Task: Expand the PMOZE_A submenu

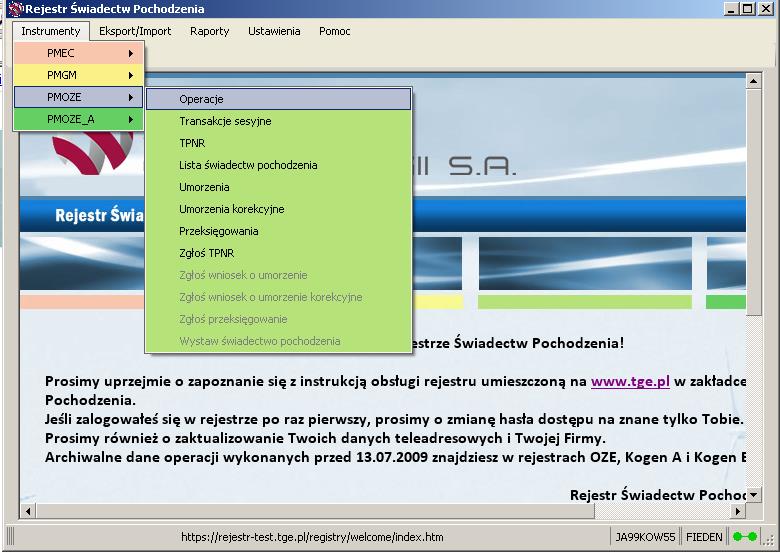Action: [x=79, y=119]
